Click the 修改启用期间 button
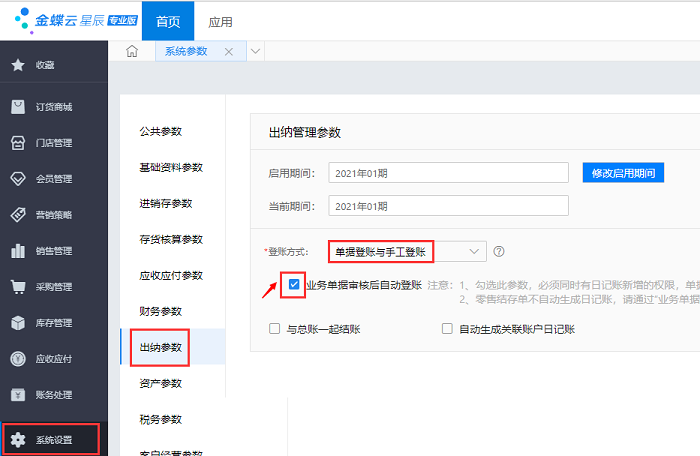Screen dimensions: 700x456 click(x=623, y=173)
